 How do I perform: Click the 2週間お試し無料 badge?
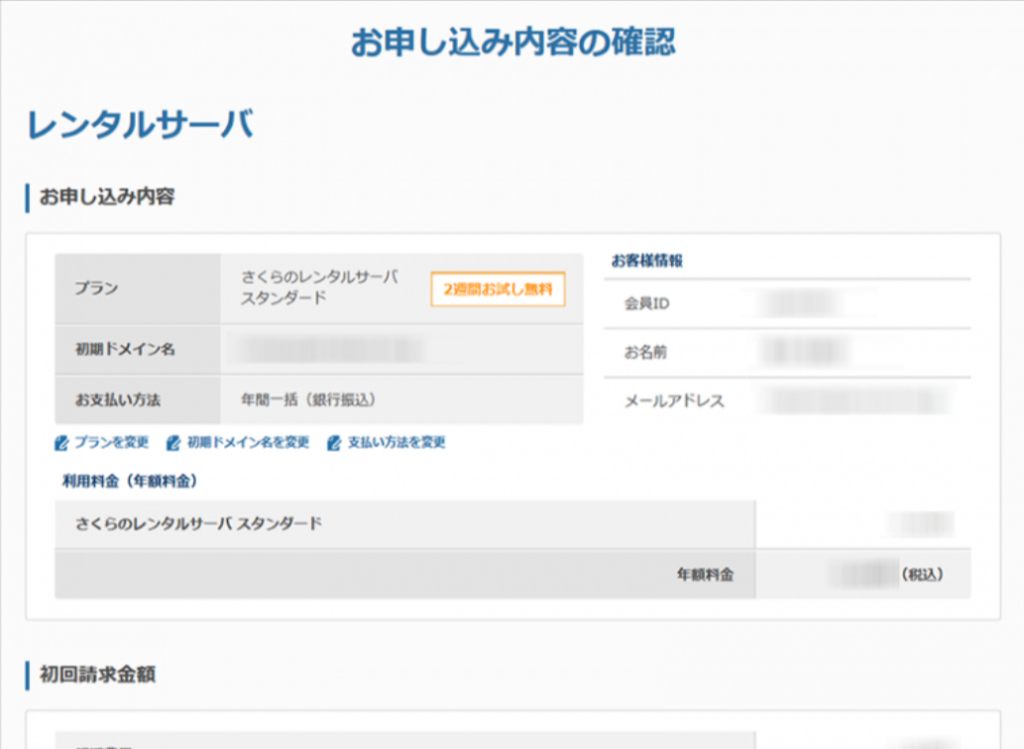tap(498, 289)
